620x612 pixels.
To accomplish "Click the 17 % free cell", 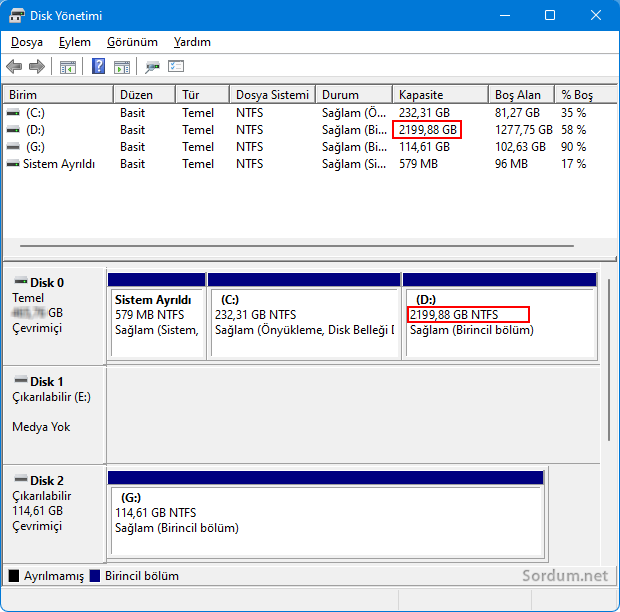I will 573,164.
